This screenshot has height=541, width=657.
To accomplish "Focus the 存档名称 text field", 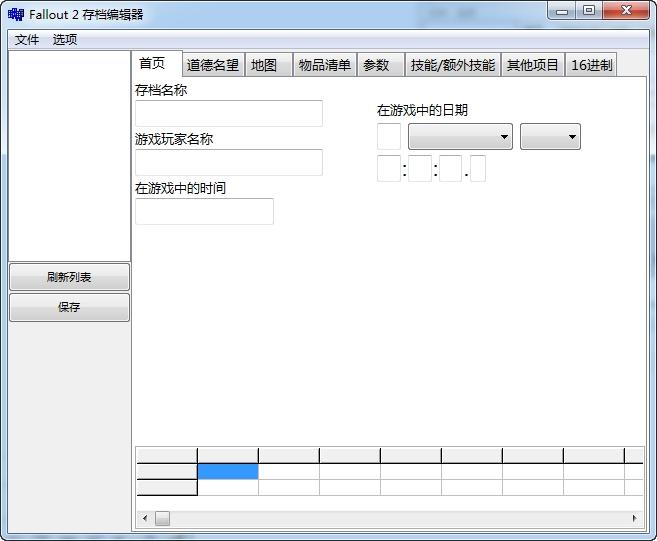I will (x=229, y=113).
